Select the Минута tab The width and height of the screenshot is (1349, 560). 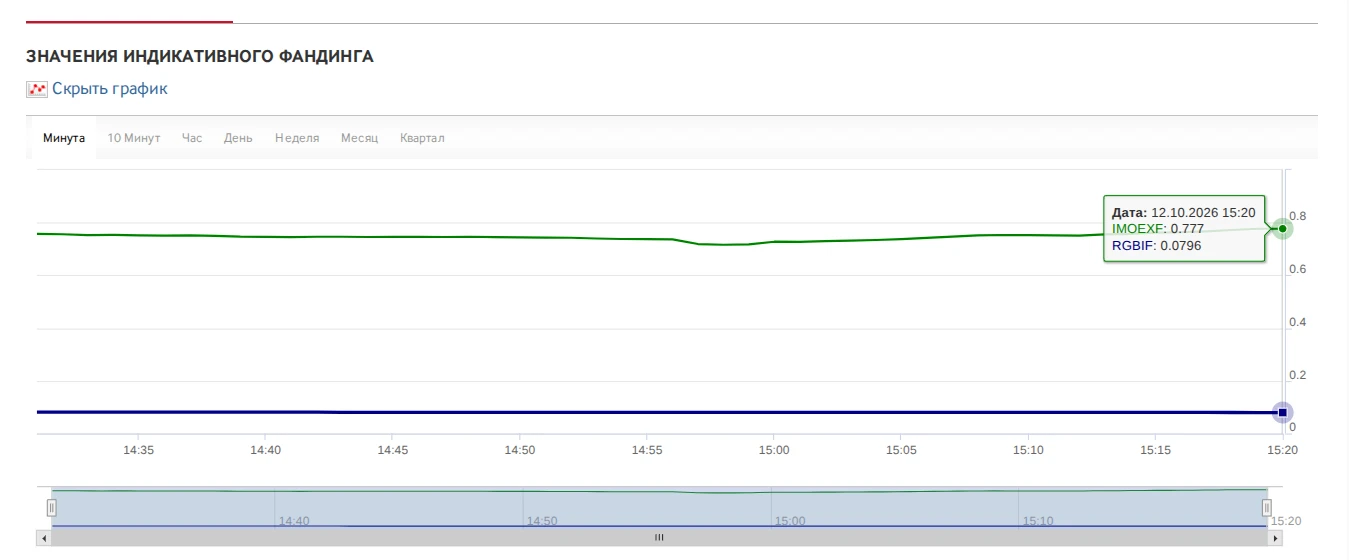click(64, 138)
